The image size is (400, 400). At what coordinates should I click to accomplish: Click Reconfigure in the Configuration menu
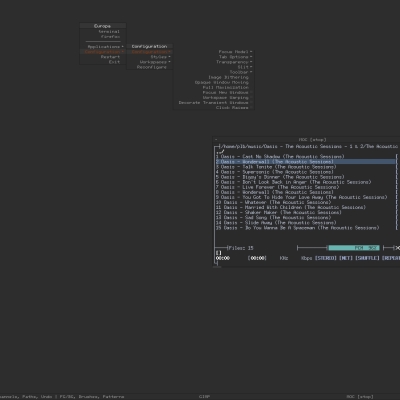tap(149, 67)
